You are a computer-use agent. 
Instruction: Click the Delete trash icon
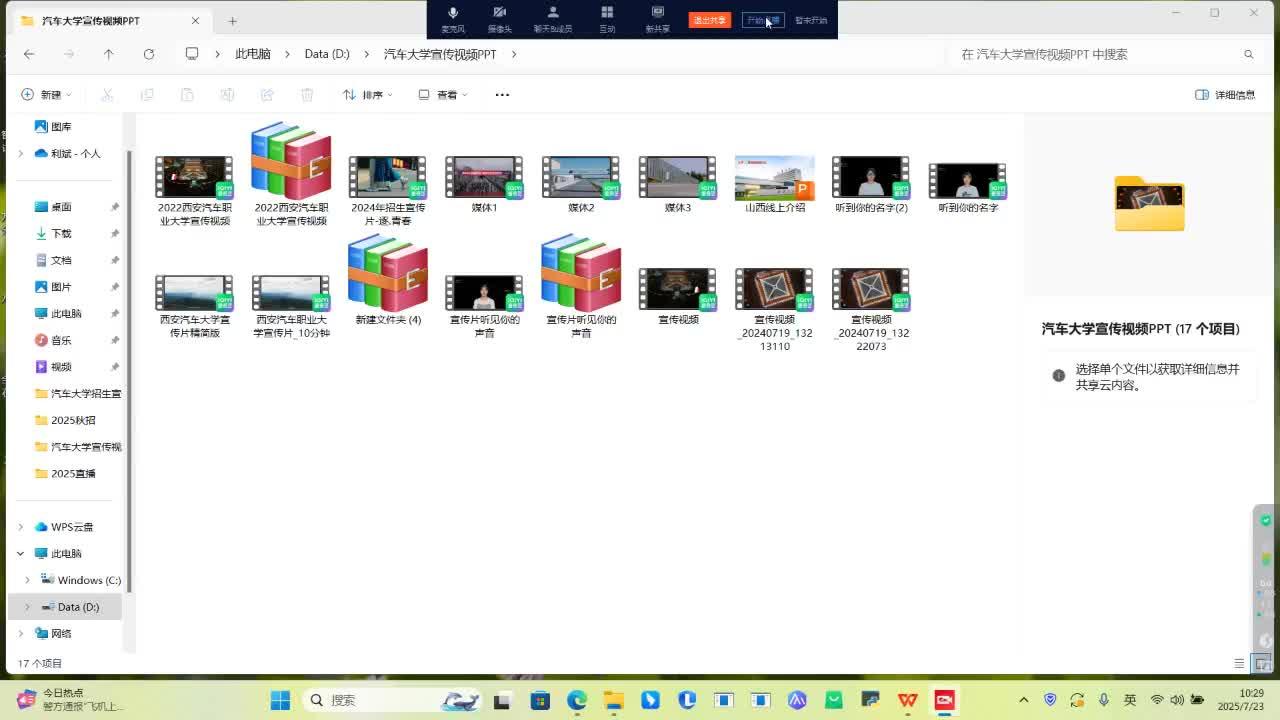[x=307, y=95]
